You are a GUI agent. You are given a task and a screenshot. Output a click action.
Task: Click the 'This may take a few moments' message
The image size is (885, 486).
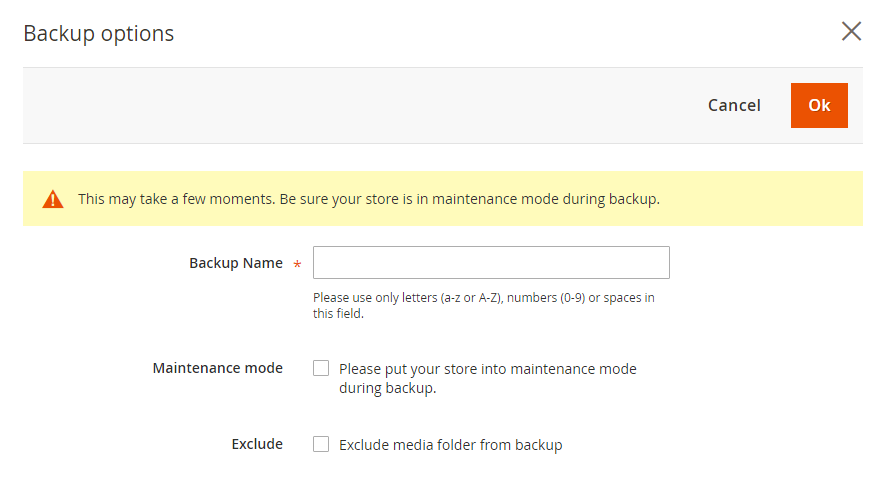[x=368, y=199]
